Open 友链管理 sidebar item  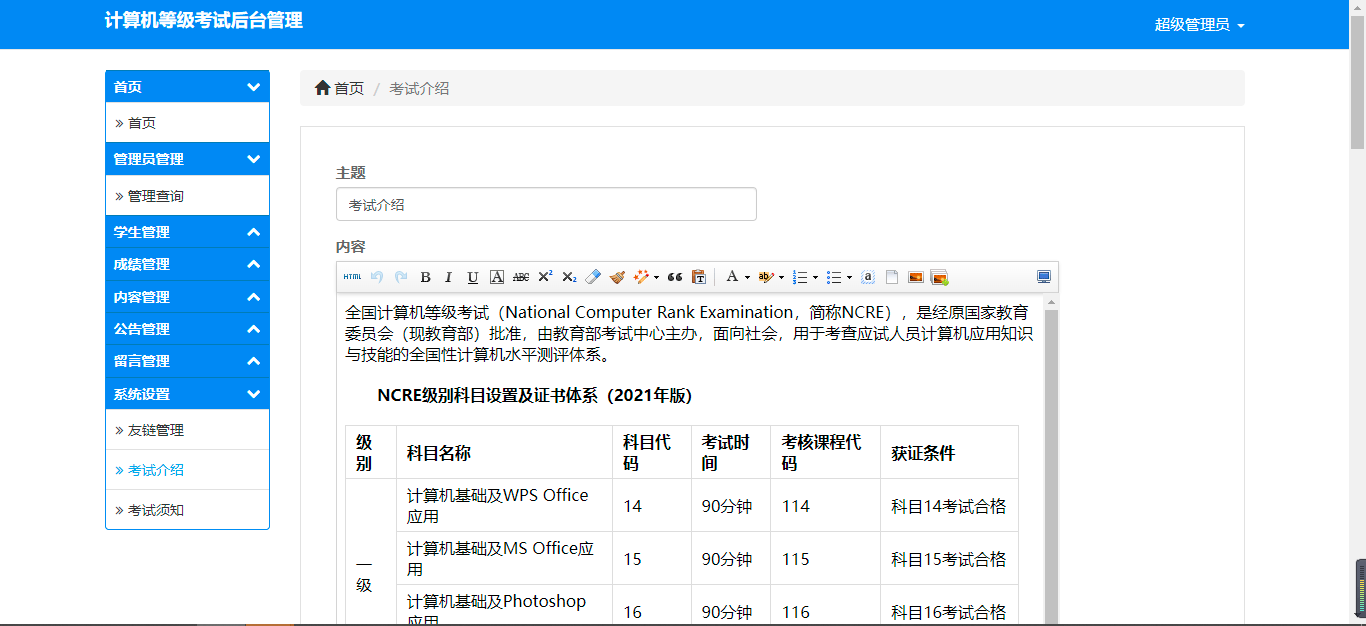point(187,430)
